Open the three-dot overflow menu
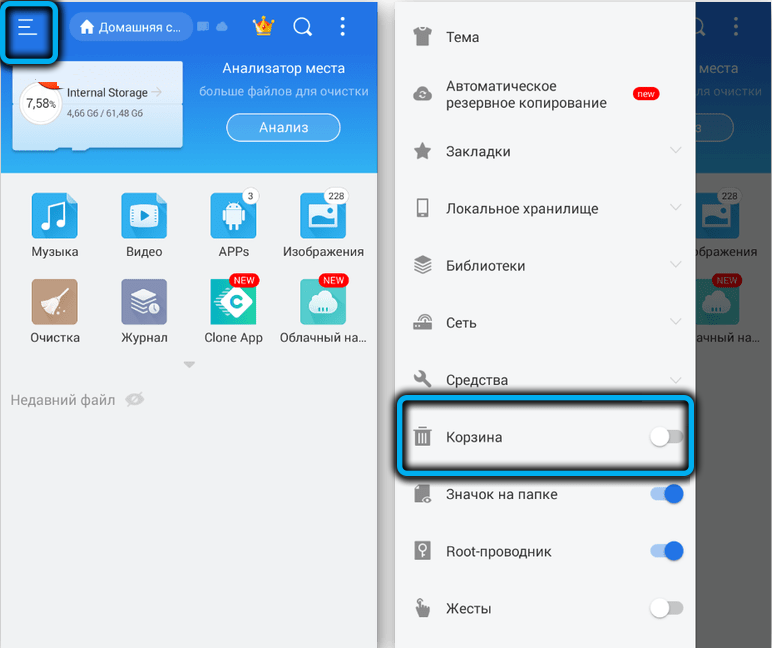This screenshot has width=772, height=648. (343, 27)
